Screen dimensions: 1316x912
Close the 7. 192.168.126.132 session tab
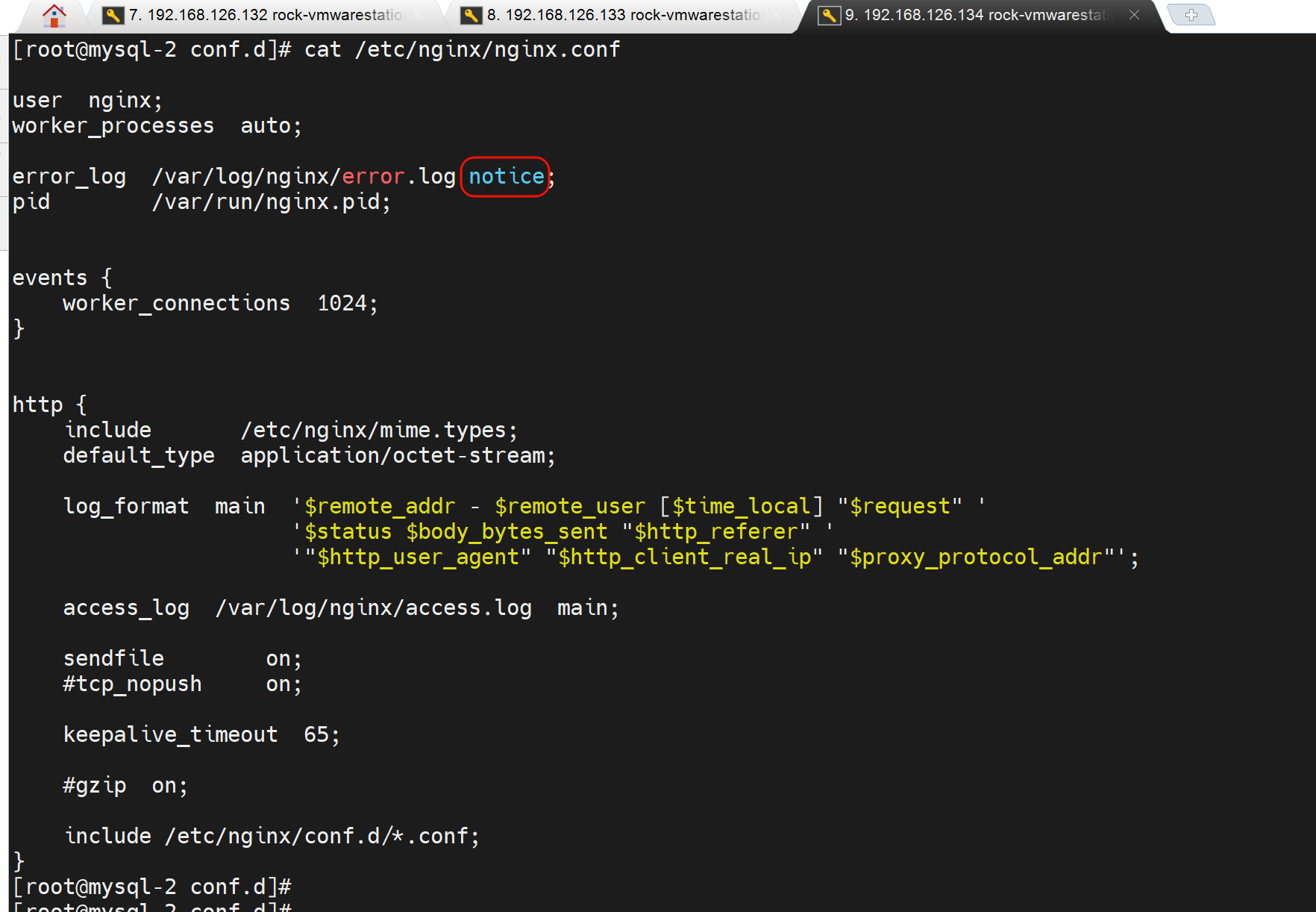click(419, 15)
